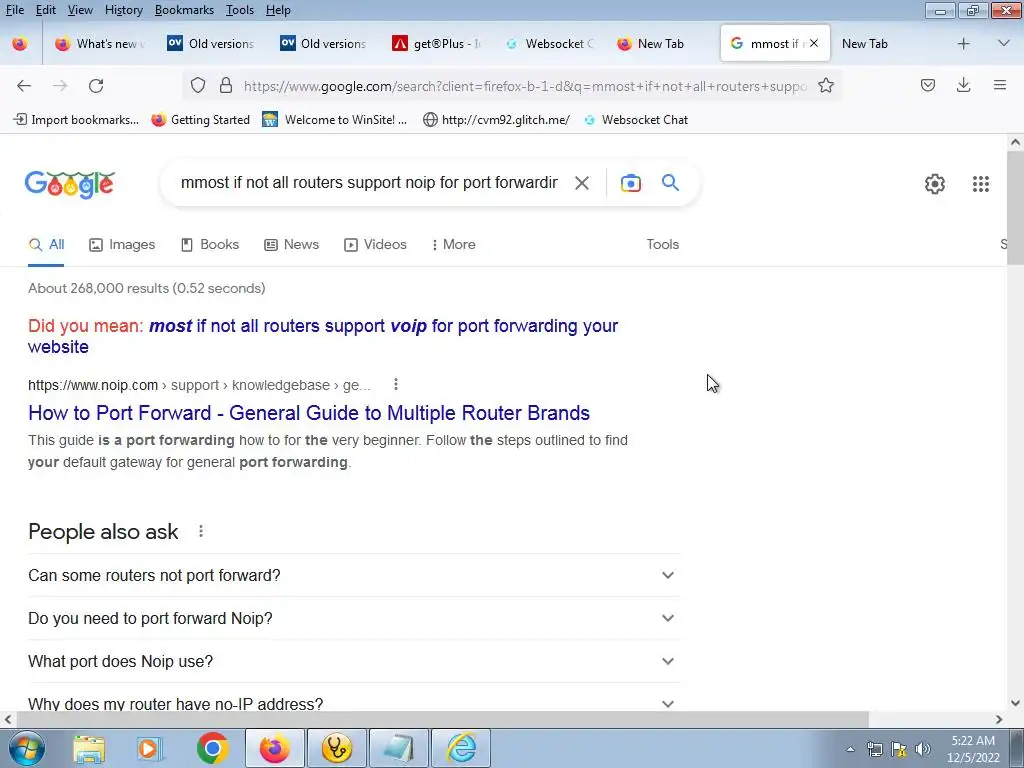Screen dimensions: 1024x768
Task: Reload the current Google page
Action: [x=96, y=86]
